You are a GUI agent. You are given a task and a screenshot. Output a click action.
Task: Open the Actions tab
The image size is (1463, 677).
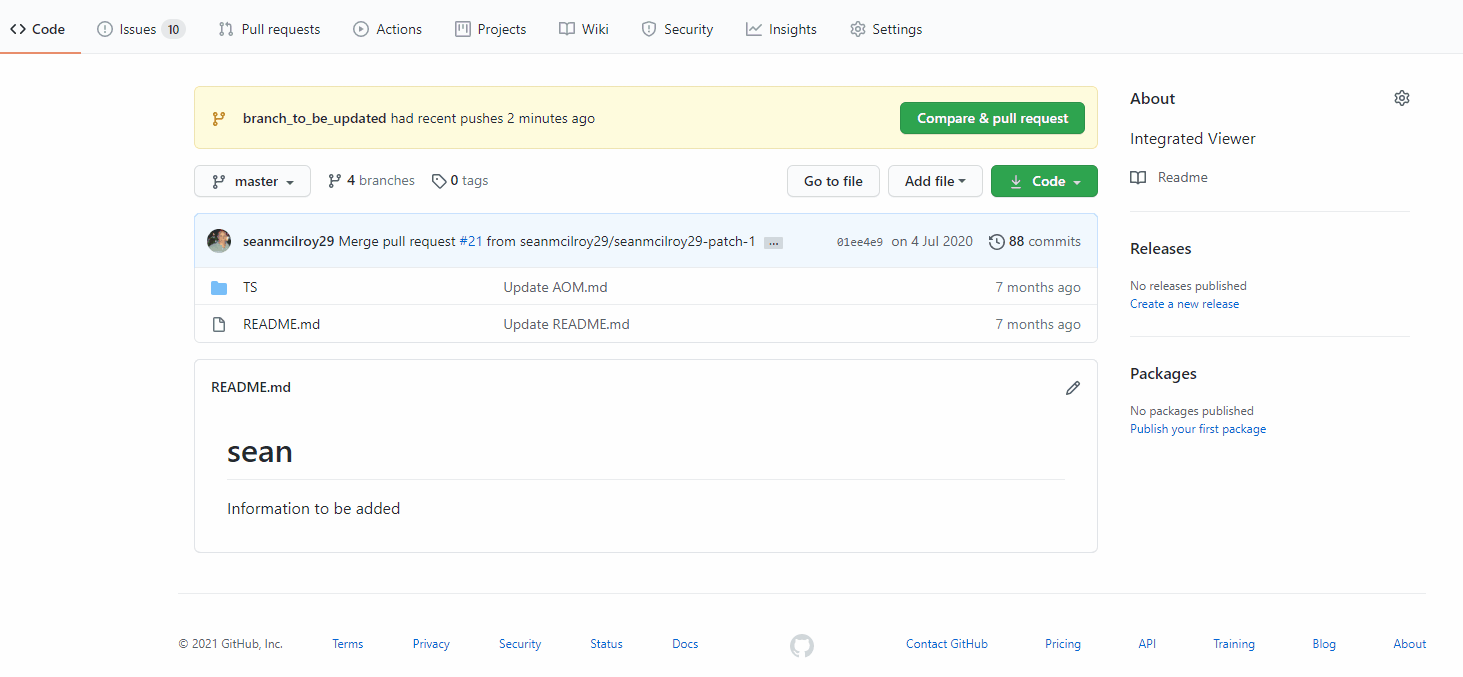coord(387,29)
